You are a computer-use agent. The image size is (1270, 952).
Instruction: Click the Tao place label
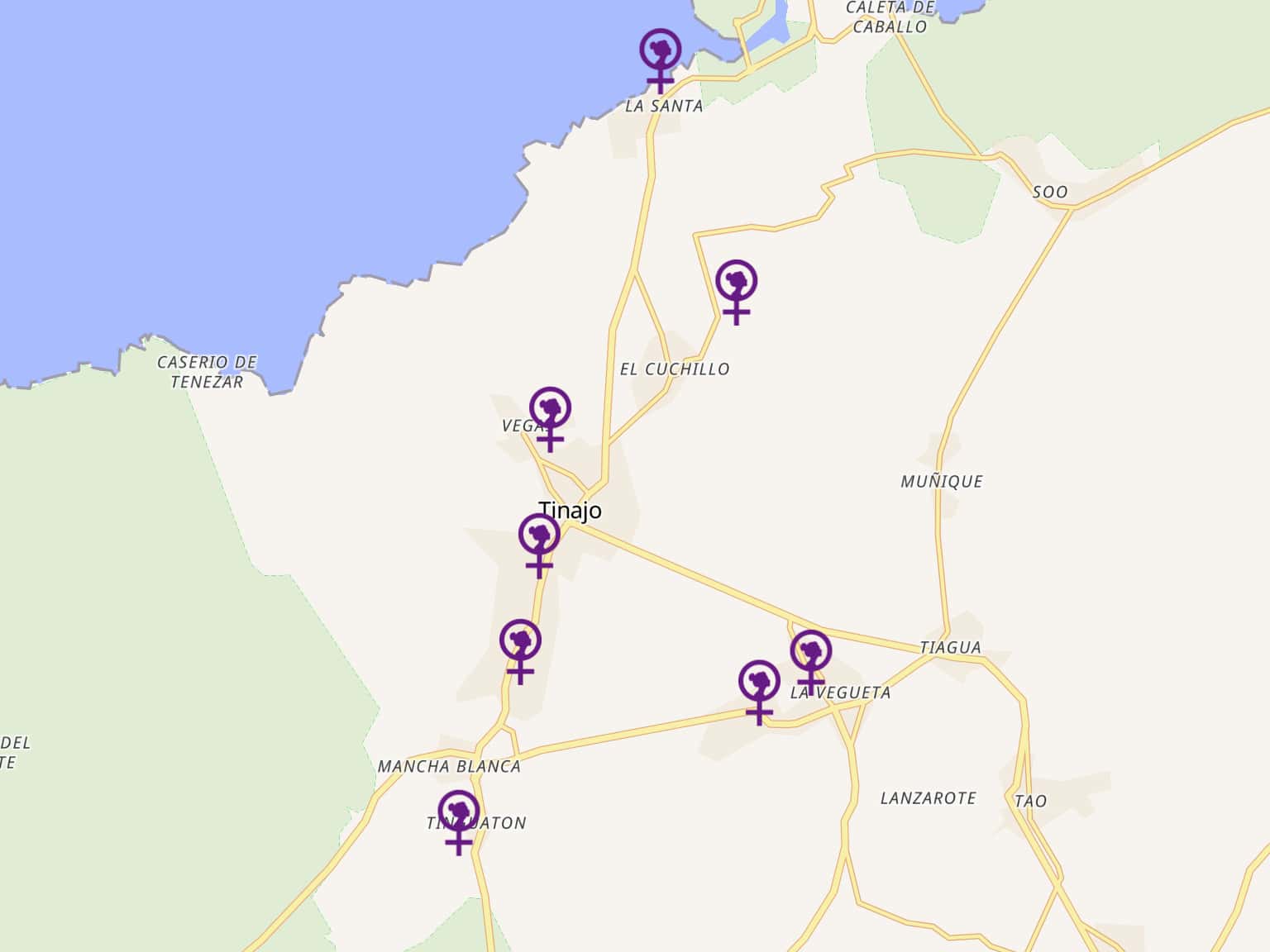pyautogui.click(x=1031, y=801)
